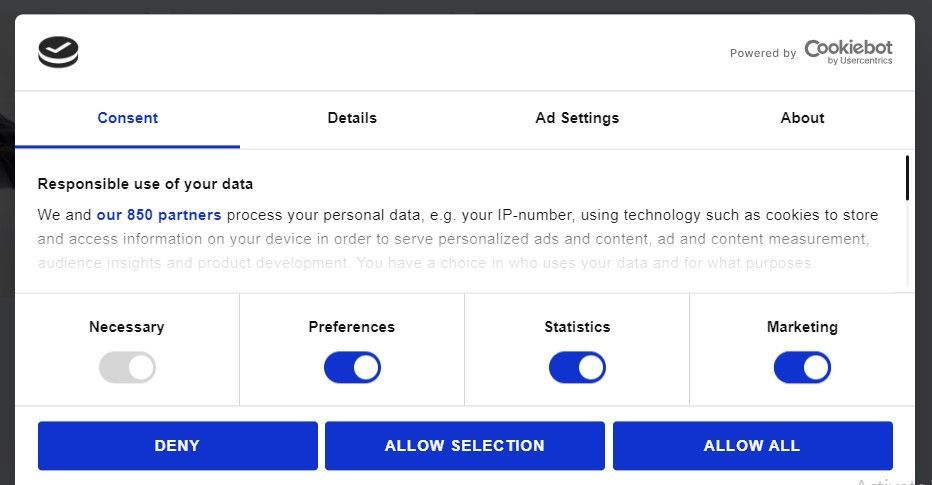This screenshot has width=932, height=485.
Task: Click the "Marketing" category label text
Action: [802, 327]
